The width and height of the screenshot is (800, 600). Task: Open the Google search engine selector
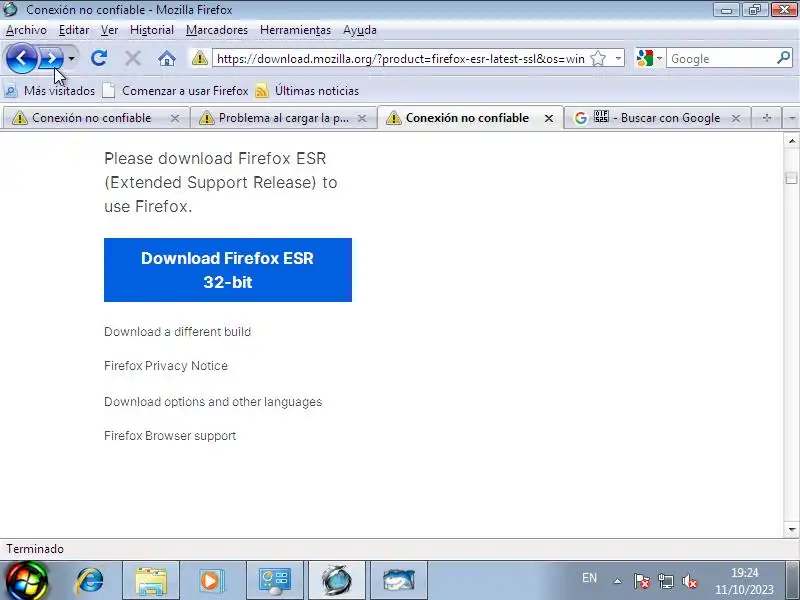[649, 59]
